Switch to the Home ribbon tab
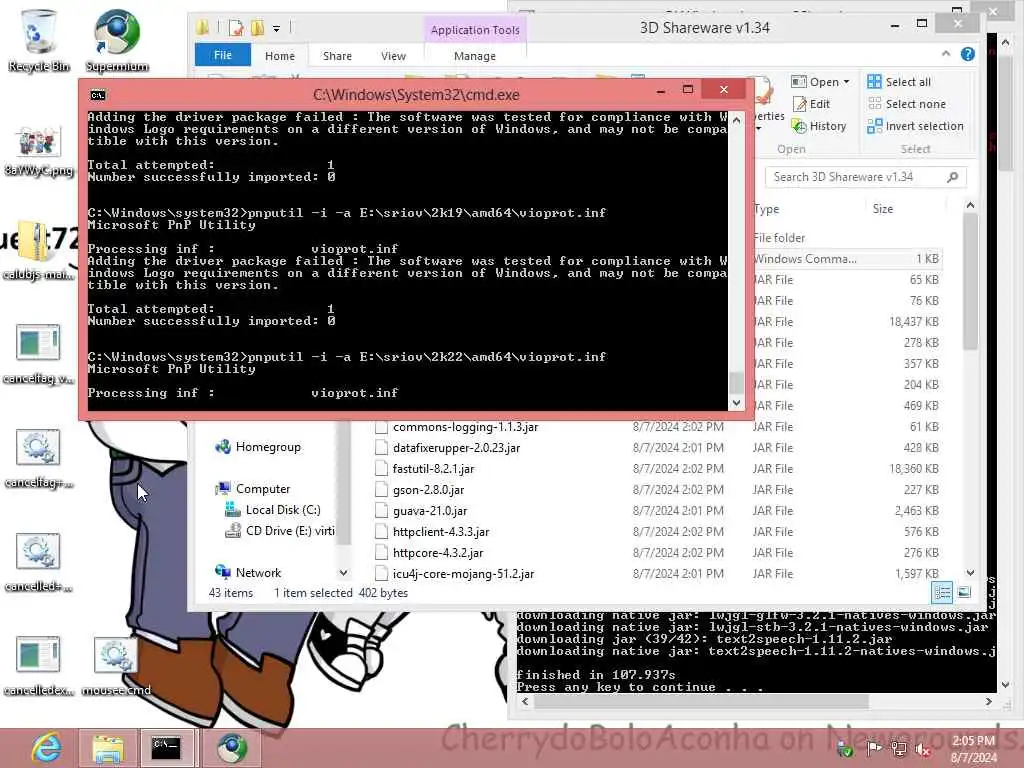Viewport: 1024px width, 768px height. pyautogui.click(x=280, y=56)
